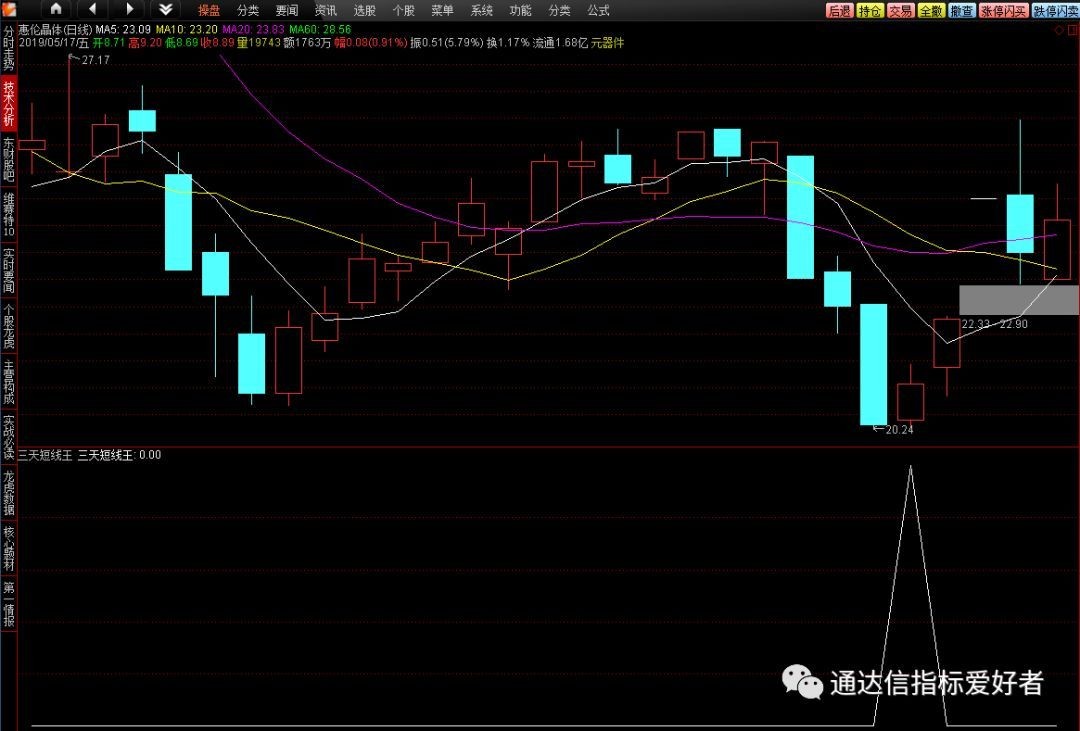The width and height of the screenshot is (1080, 731).
Task: Click the 跌停闪卖 quick-sell button
Action: 1055,10
